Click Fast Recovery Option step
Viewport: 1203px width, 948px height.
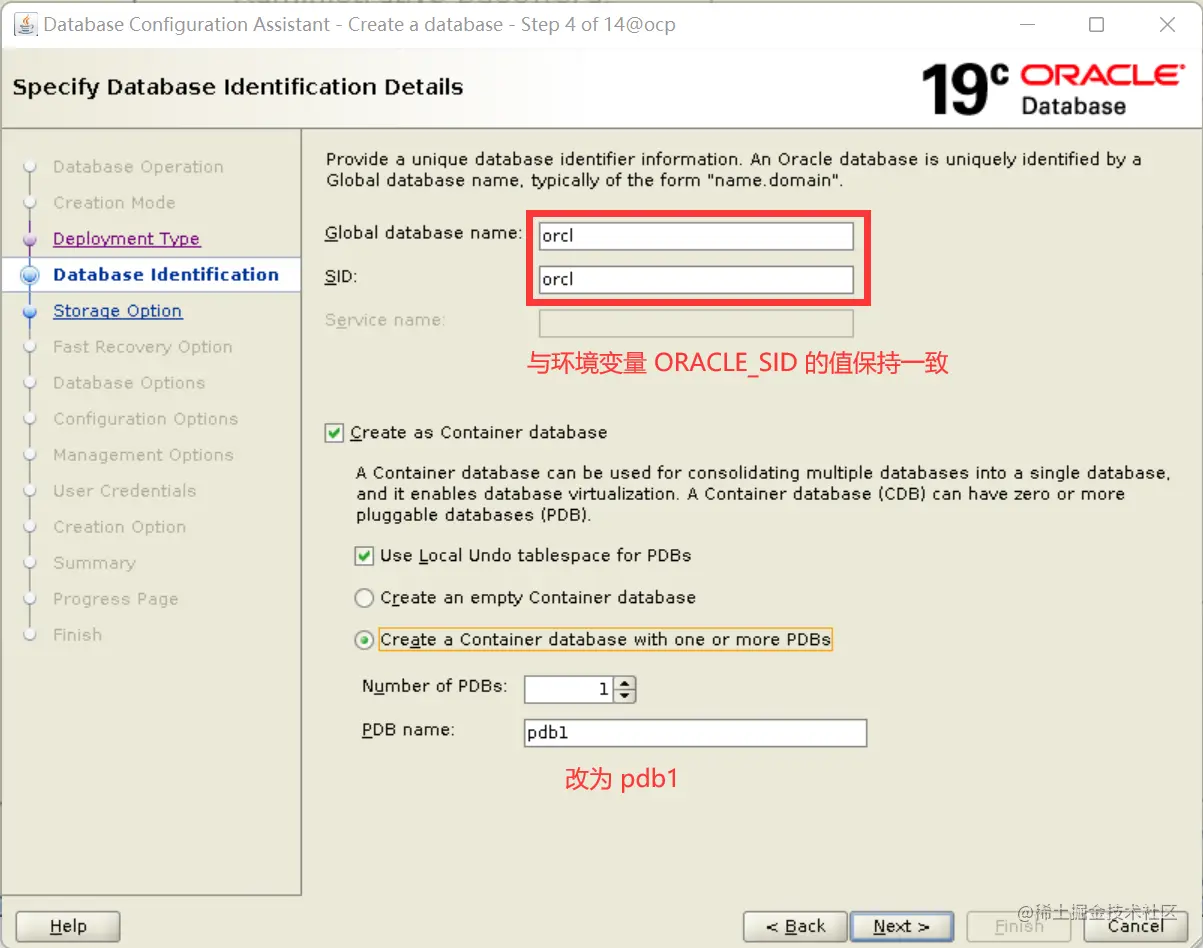pyautogui.click(x=142, y=347)
